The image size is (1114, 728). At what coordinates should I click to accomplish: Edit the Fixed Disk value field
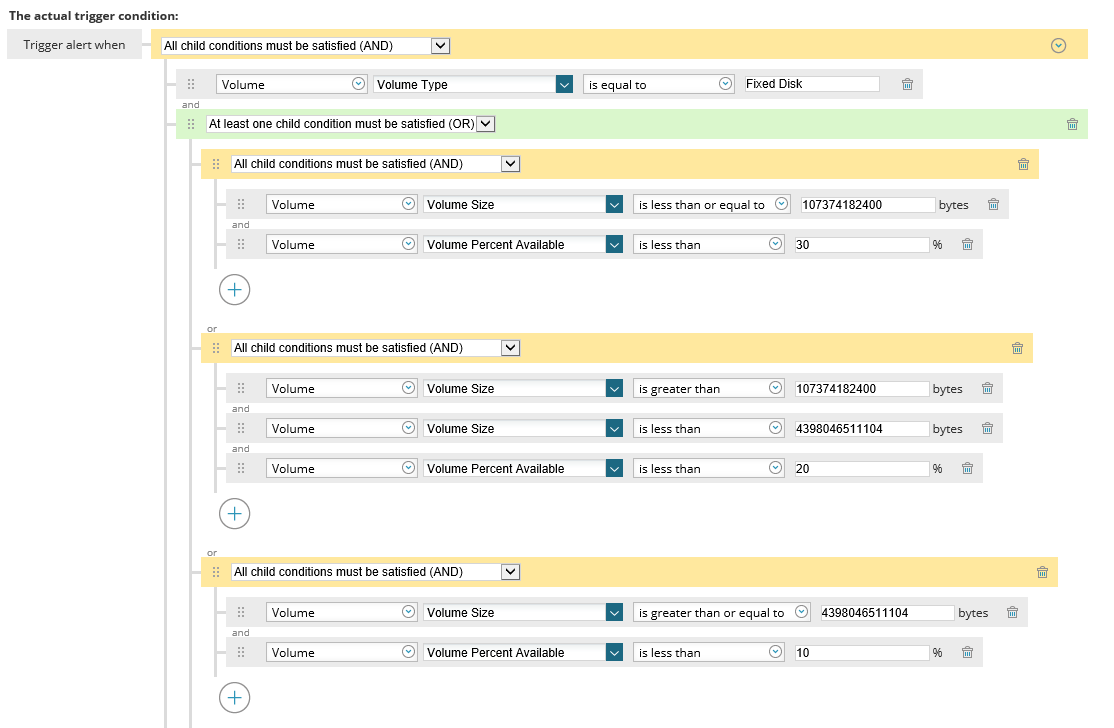812,84
